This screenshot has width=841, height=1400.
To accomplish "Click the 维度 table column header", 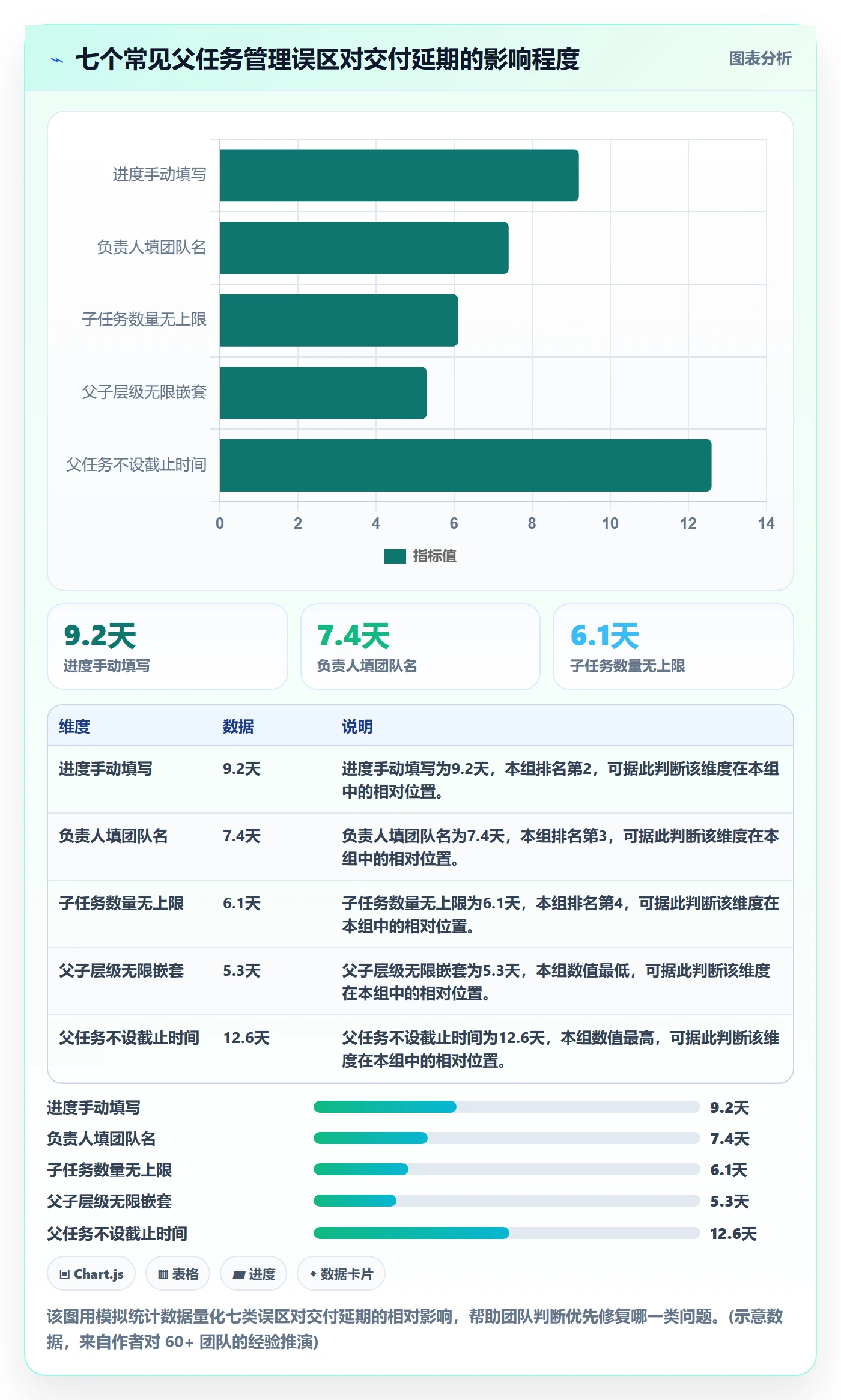I will (74, 726).
